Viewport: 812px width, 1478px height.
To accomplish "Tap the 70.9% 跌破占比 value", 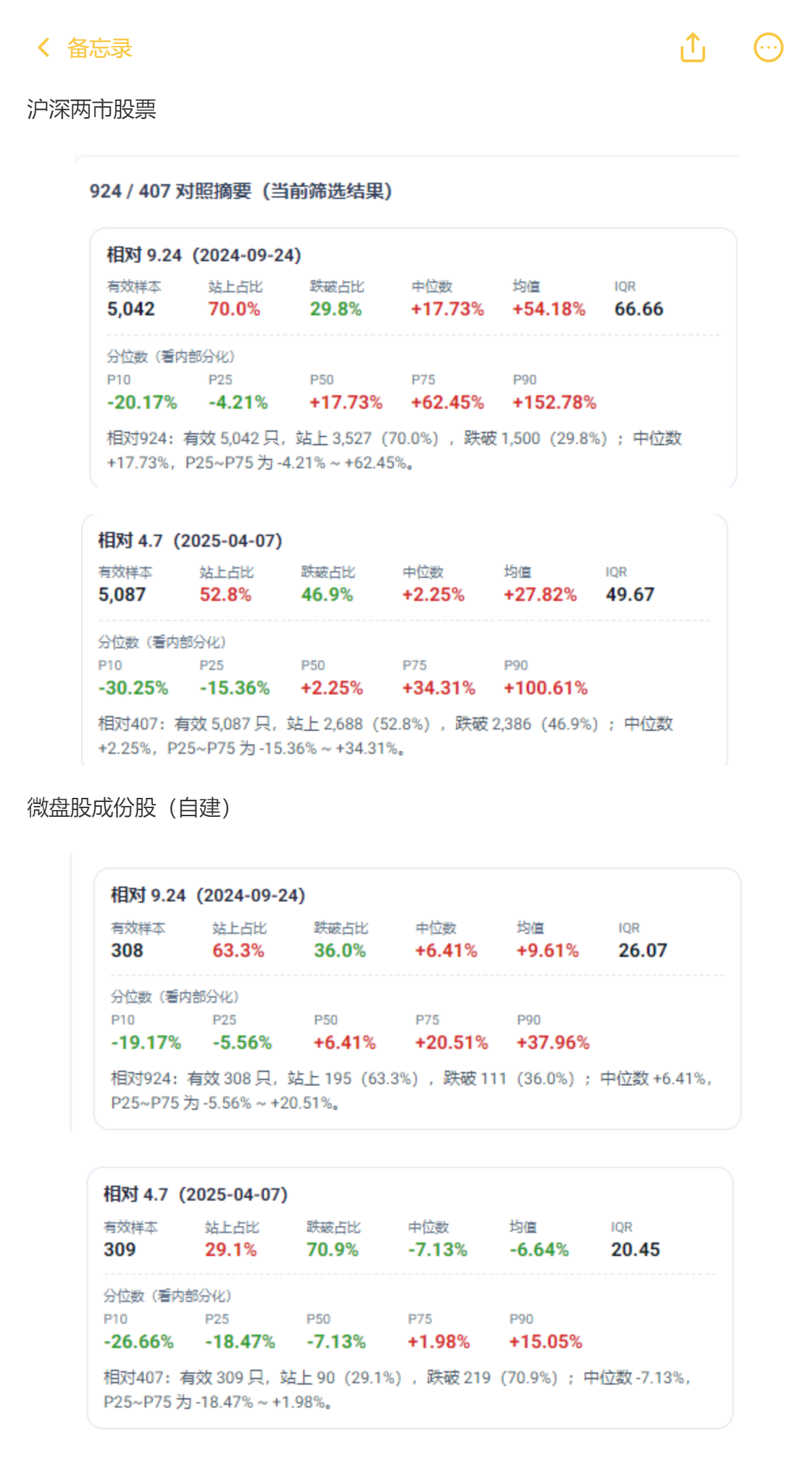I will point(332,1250).
